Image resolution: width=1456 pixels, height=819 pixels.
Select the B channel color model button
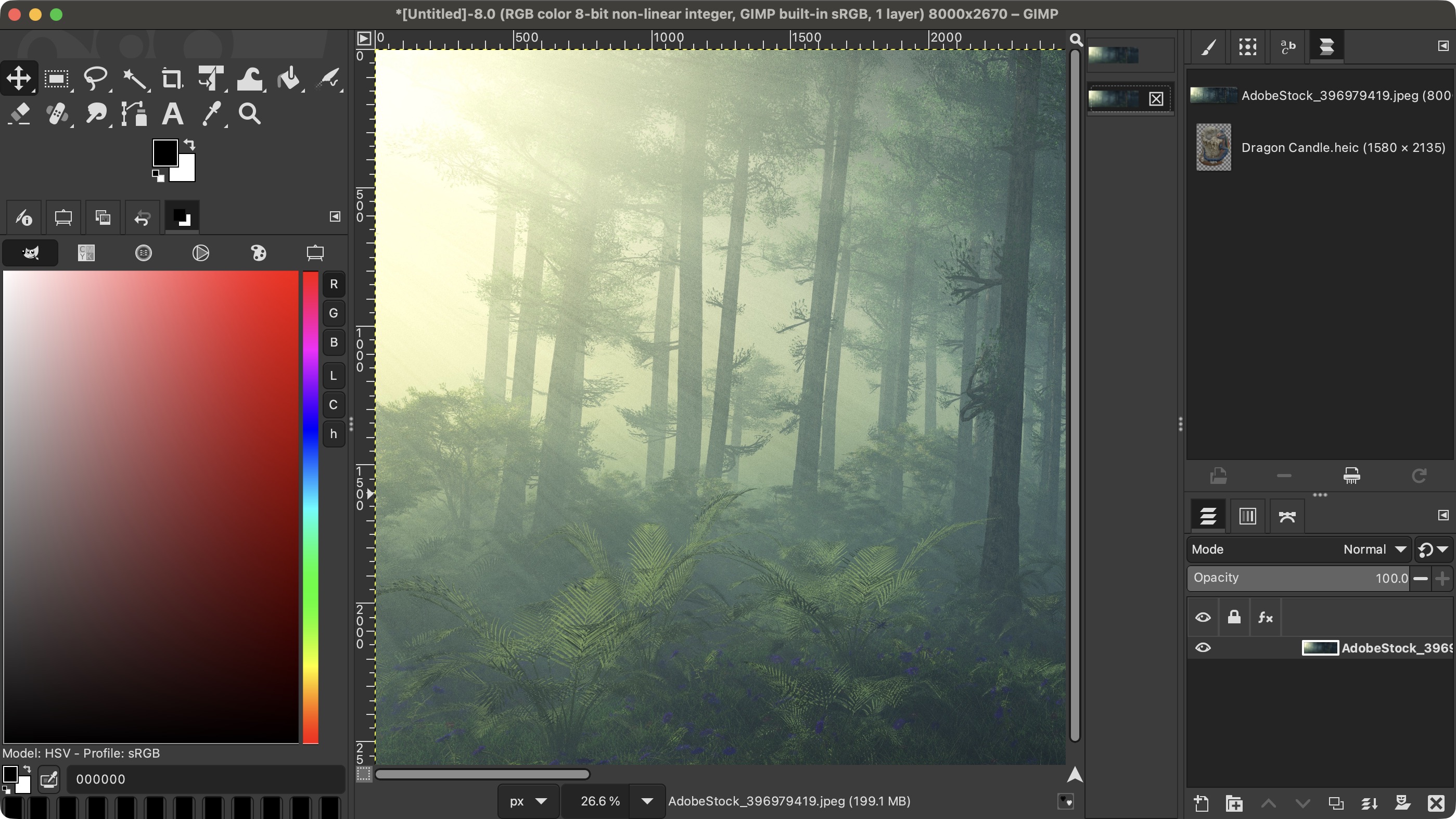(334, 342)
